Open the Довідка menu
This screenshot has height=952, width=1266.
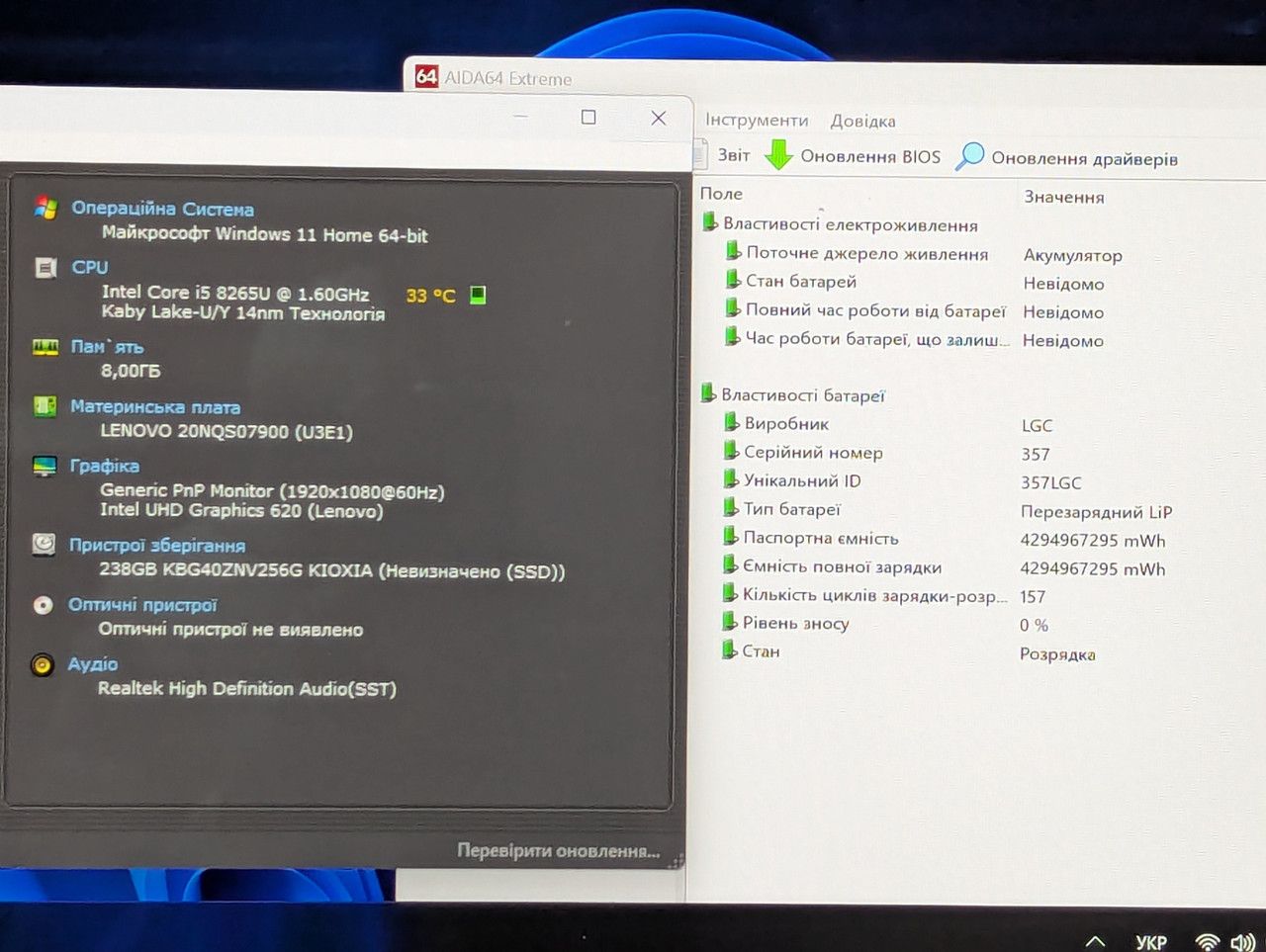click(x=862, y=121)
